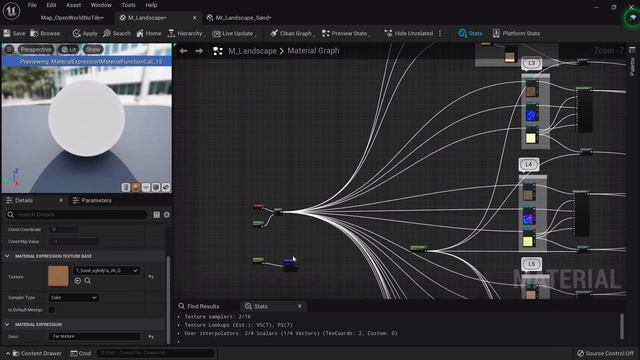
Task: Open the Sampler Type dropdown
Action: tap(74, 298)
